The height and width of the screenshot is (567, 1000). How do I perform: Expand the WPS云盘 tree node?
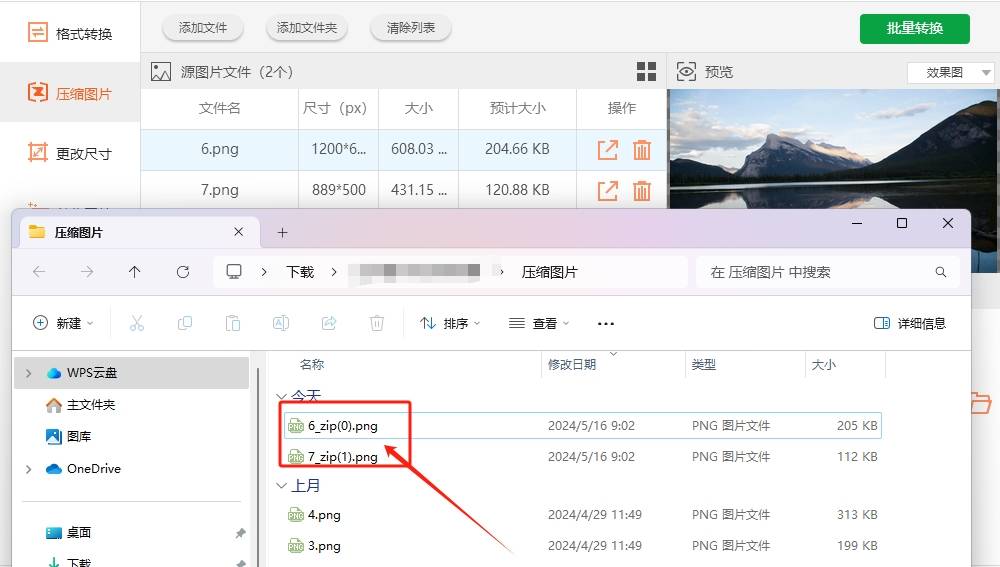28,373
